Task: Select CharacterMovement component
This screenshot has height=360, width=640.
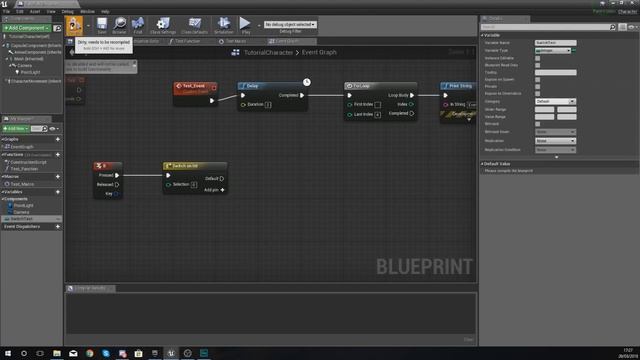Action: pyautogui.click(x=35, y=81)
